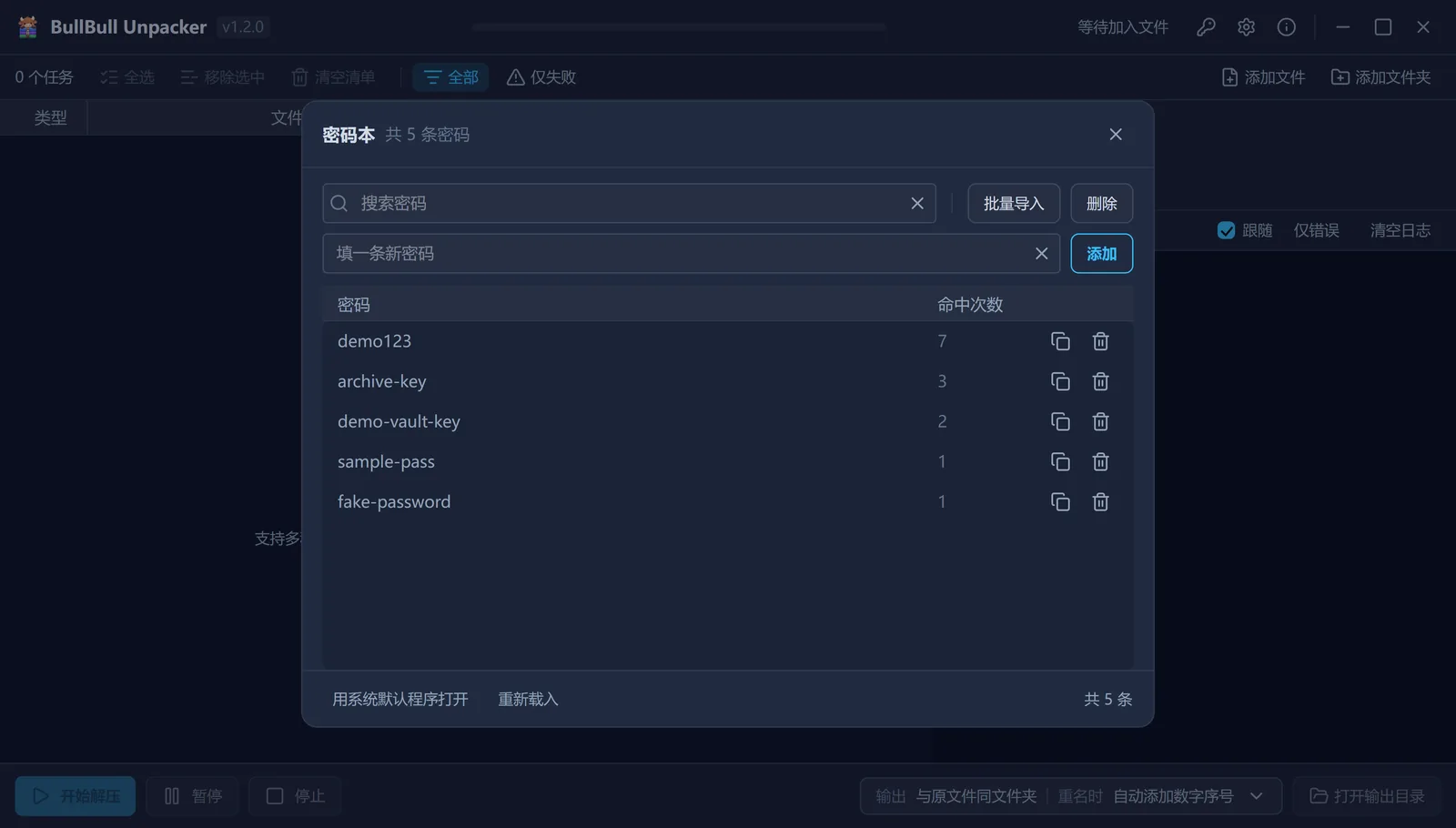Image resolution: width=1456 pixels, height=828 pixels.
Task: Click 输出 与原文件同文件夹 setting
Action: [955, 796]
